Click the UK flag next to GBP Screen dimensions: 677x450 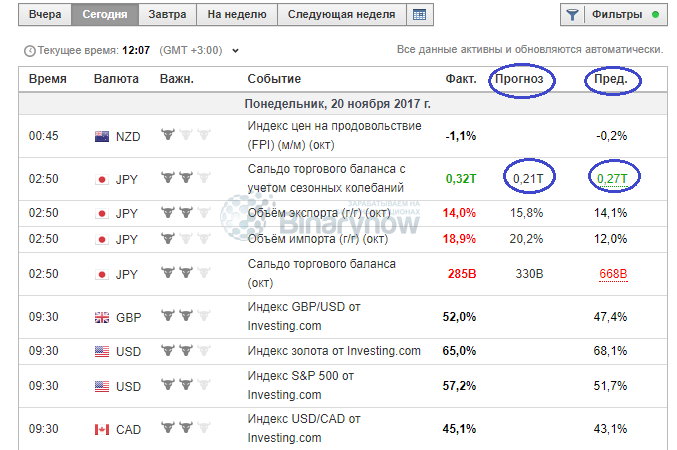(x=102, y=317)
